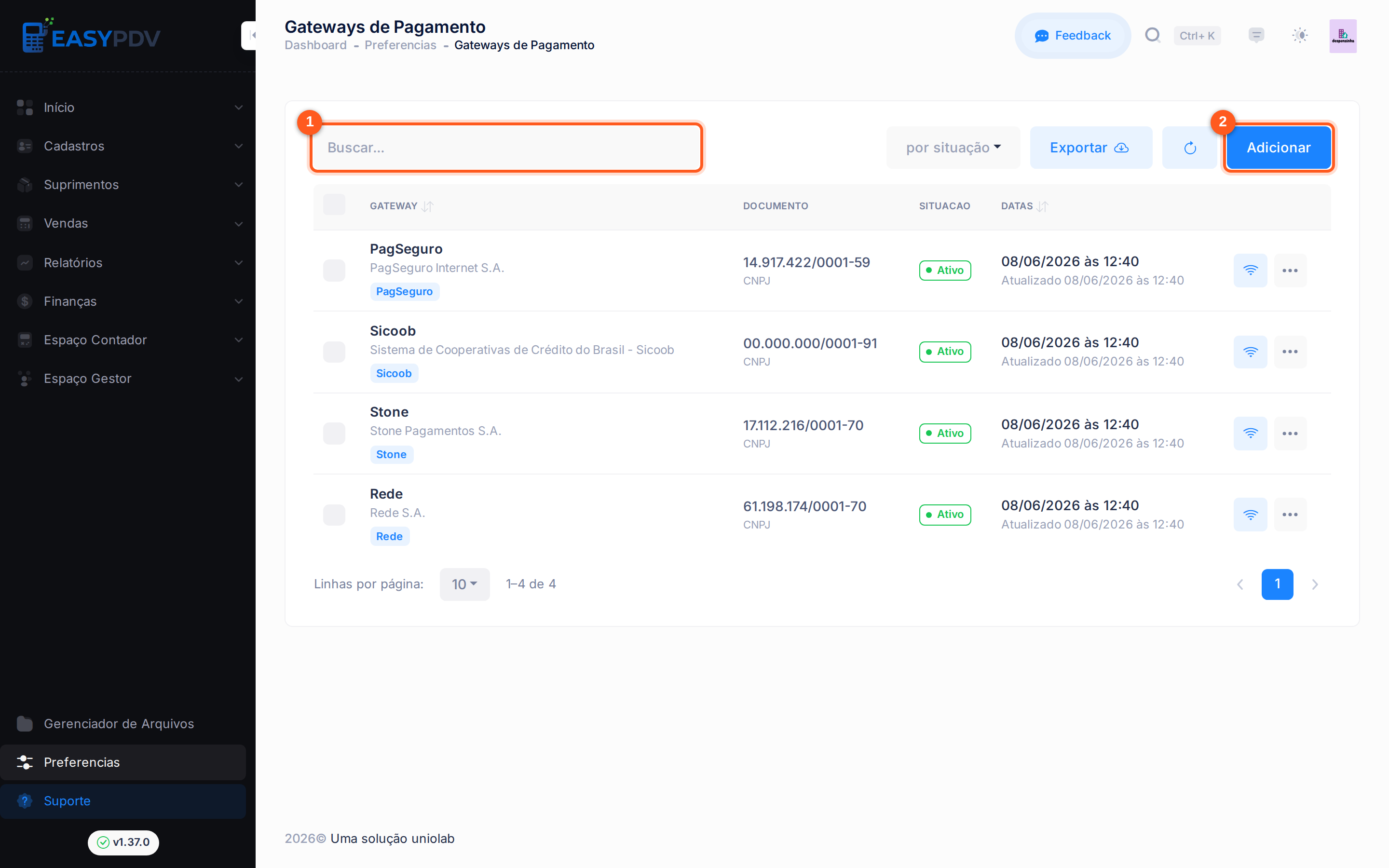1389x868 pixels.
Task: Test connection wifi icon for Rede
Action: coord(1250,515)
